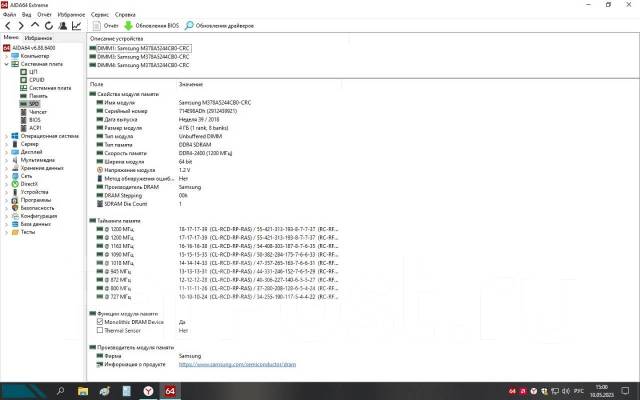
Task: Click the user profile icon in toolbar
Action: click(x=62, y=25)
